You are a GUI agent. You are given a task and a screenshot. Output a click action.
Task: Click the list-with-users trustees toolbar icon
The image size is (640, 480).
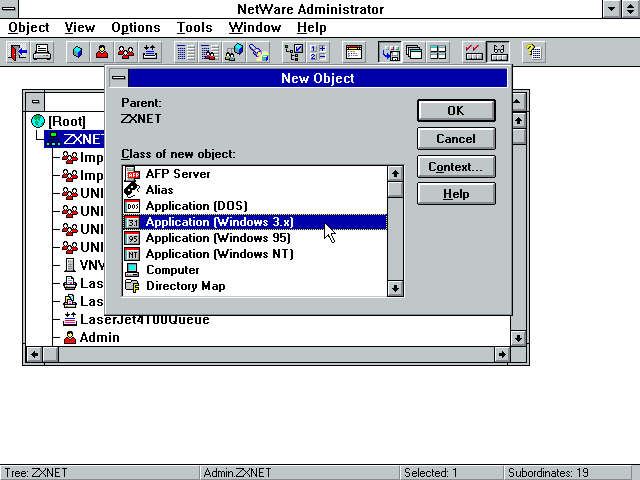coord(210,52)
